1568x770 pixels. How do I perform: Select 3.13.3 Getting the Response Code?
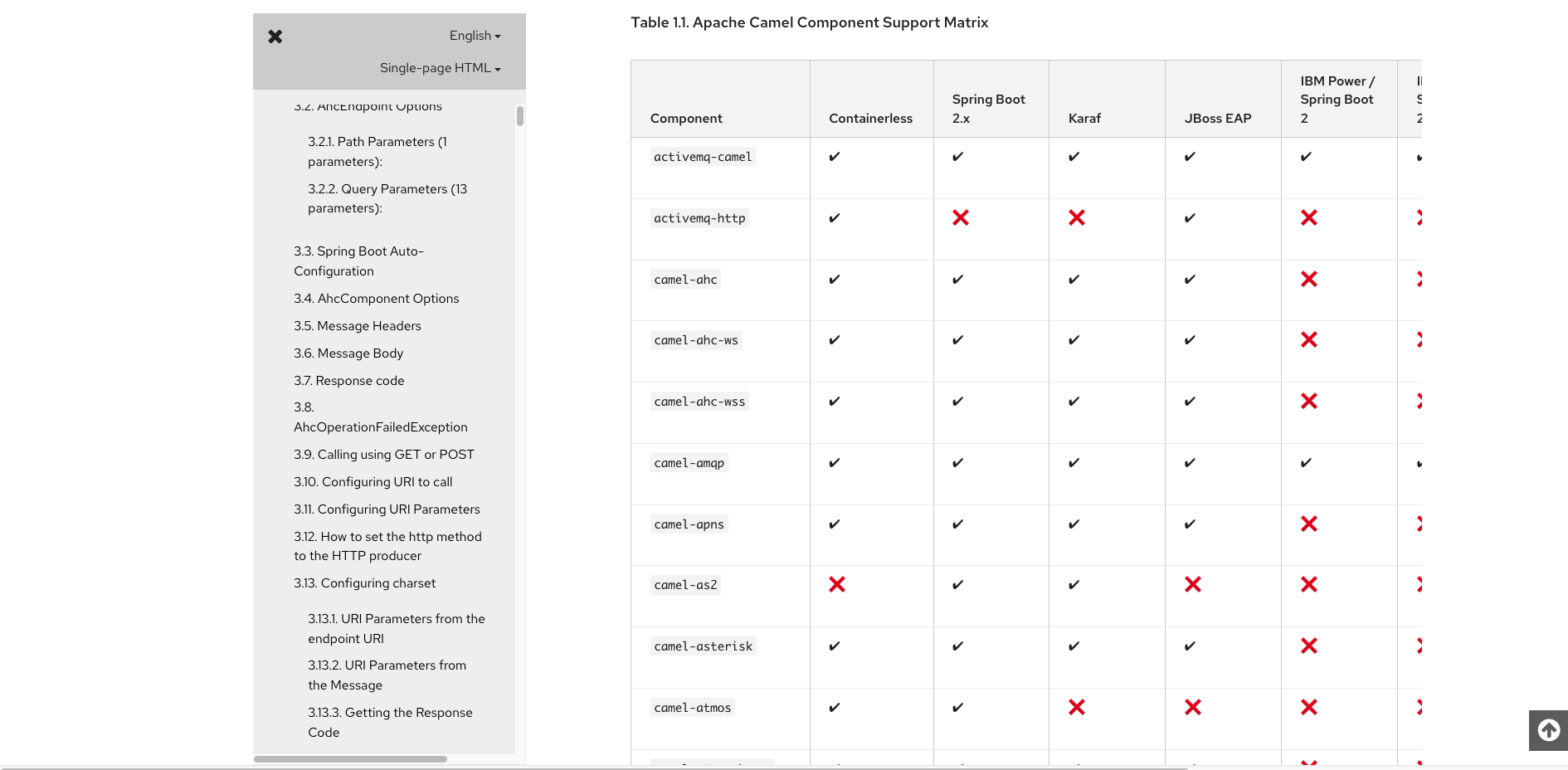(x=389, y=723)
